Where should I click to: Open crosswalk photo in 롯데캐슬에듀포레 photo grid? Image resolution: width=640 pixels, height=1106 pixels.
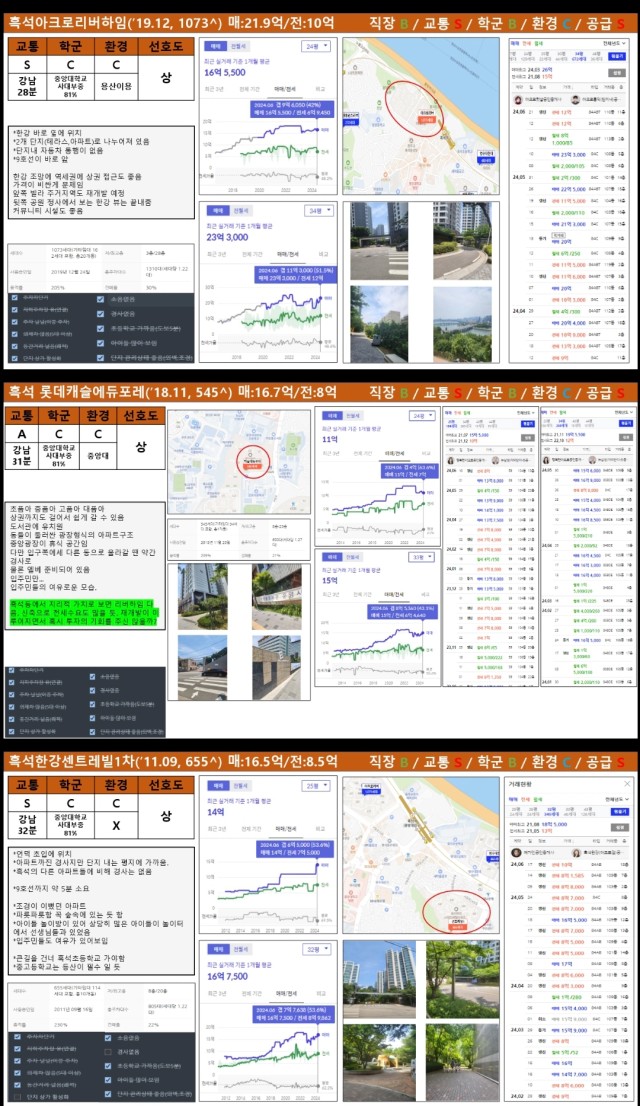click(x=203, y=667)
